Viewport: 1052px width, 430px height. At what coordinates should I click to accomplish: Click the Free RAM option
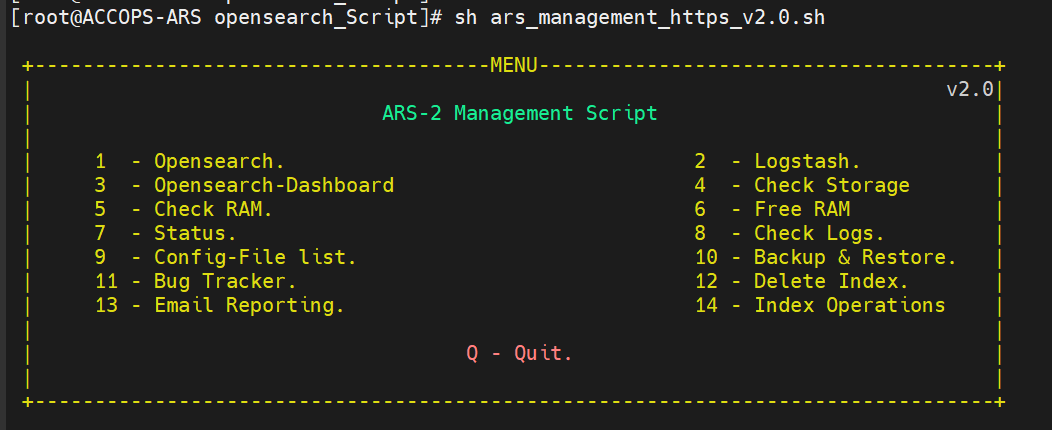(801, 209)
